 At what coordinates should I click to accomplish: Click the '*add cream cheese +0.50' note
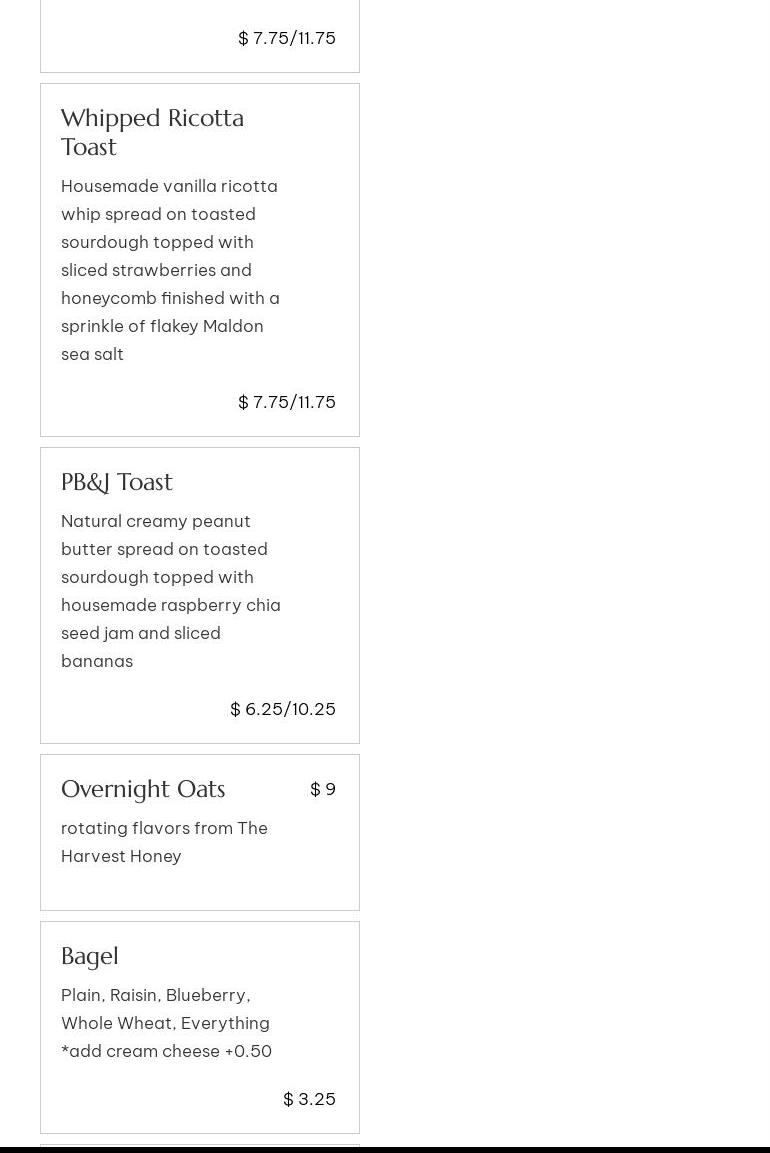click(x=166, y=1051)
